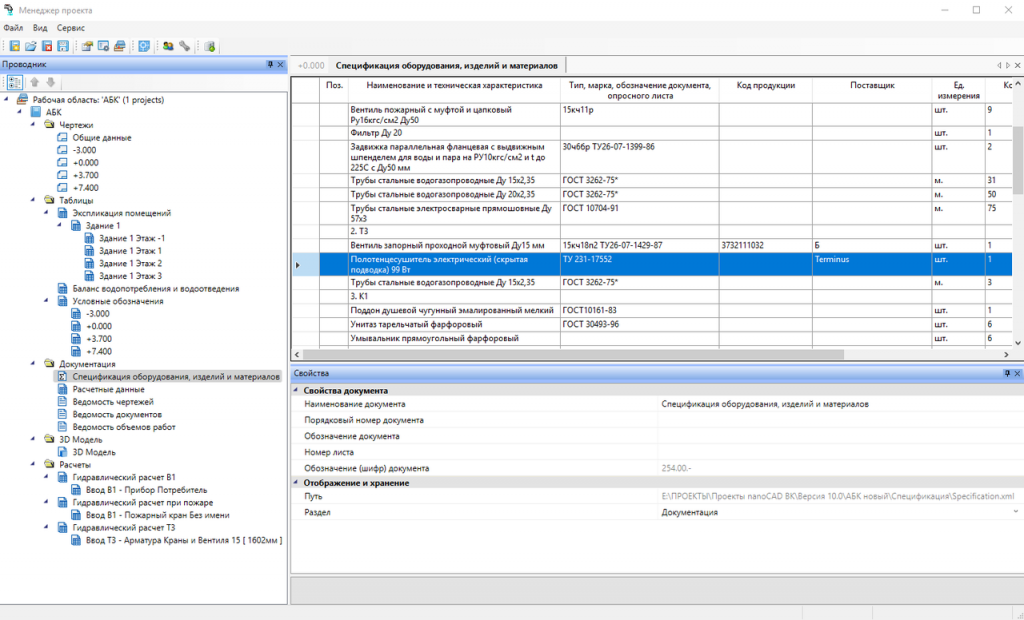
Task: Switch to the +0.000 document tab
Action: (311, 65)
